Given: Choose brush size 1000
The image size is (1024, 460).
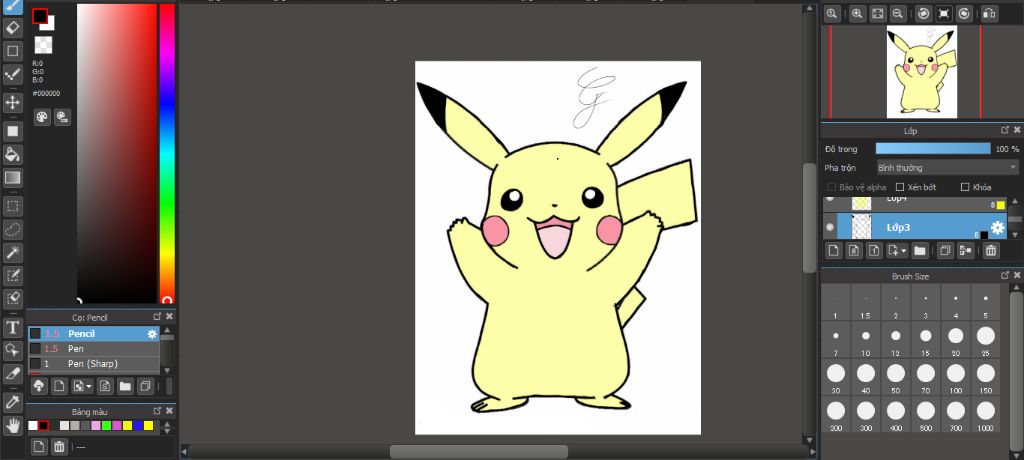Looking at the screenshot, I should coord(985,415).
